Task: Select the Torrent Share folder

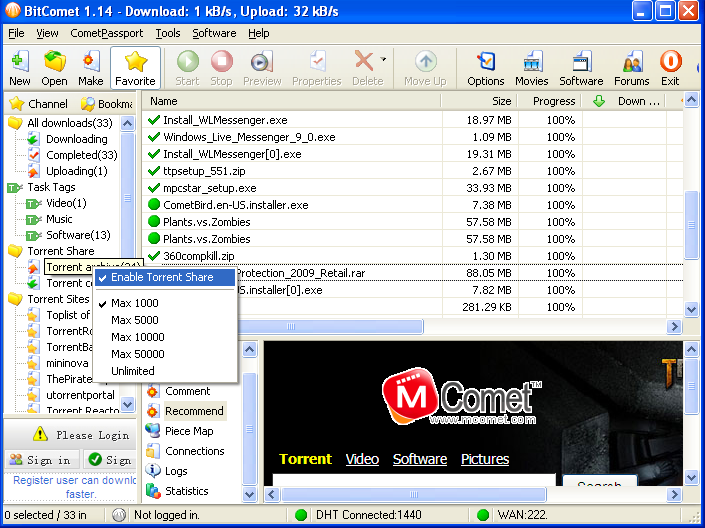Action: [x=61, y=251]
